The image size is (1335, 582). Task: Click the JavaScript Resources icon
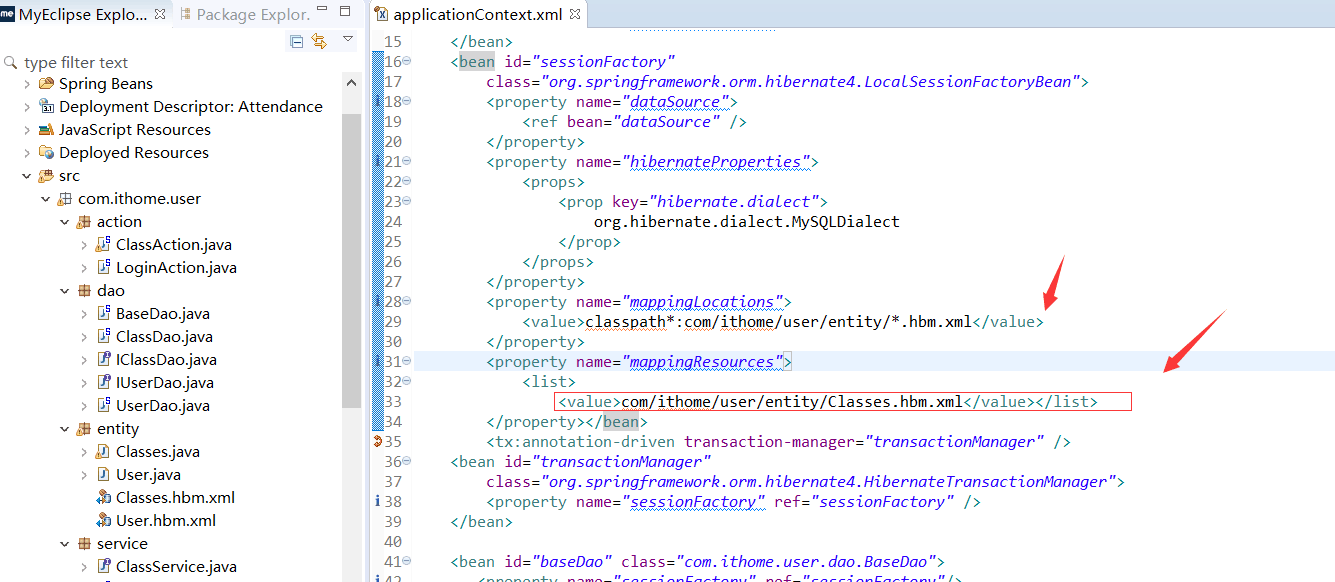(x=45, y=130)
